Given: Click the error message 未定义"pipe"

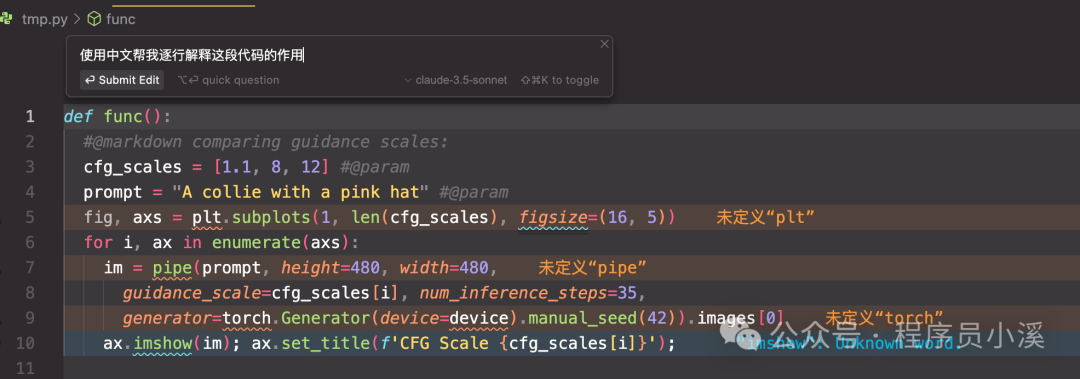Looking at the screenshot, I should pyautogui.click(x=592, y=267).
